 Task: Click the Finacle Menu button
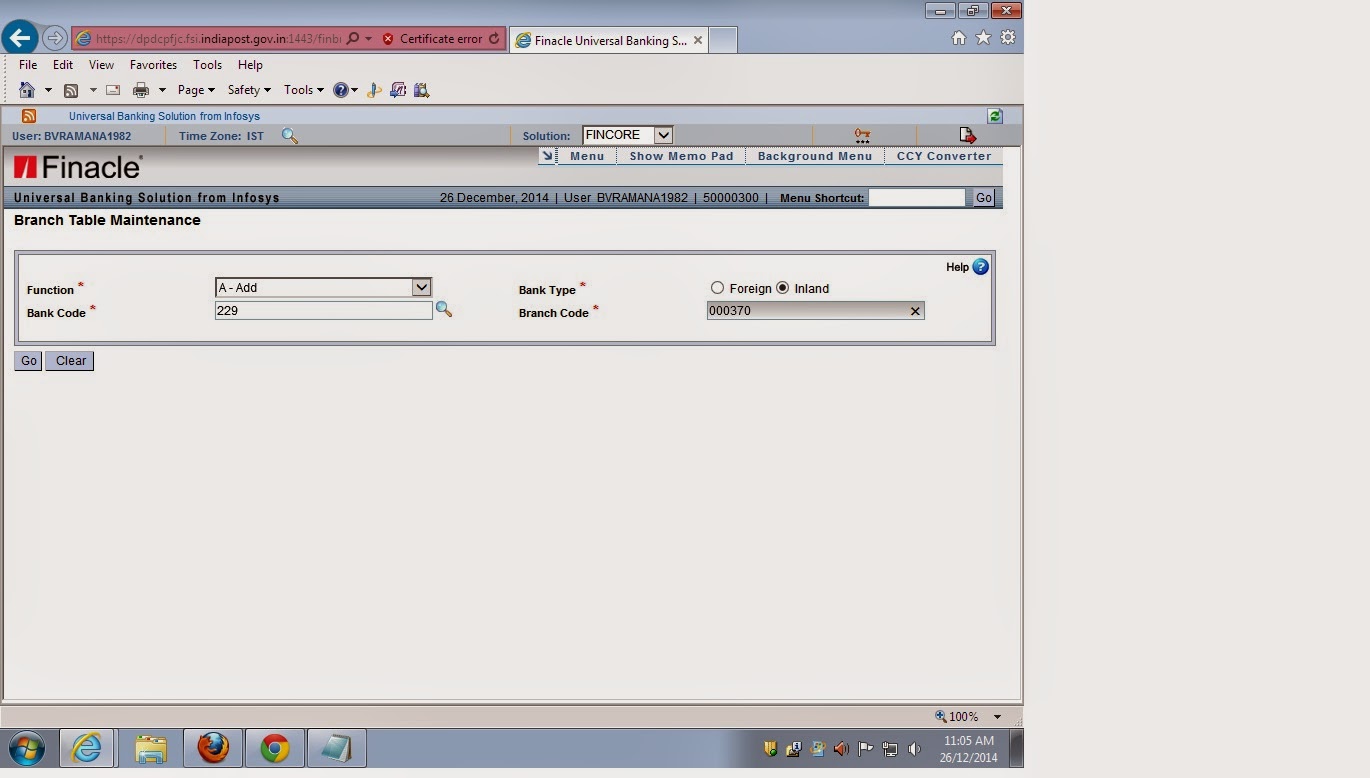point(587,156)
